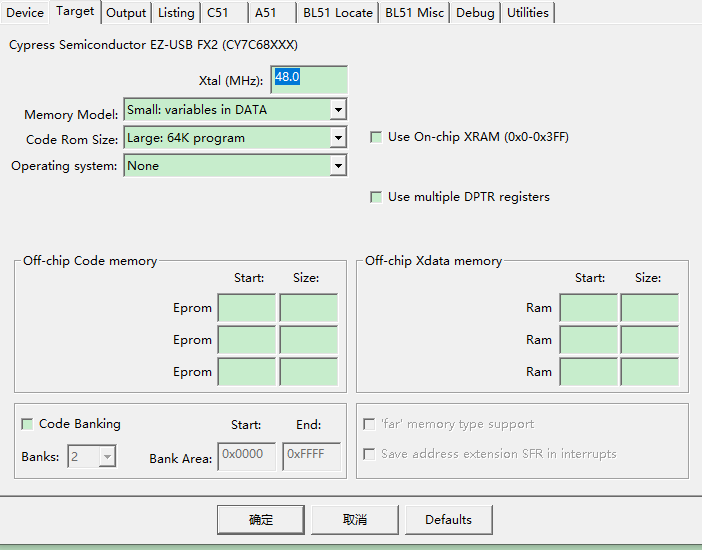Enable the Code Banking checkbox
Image resolution: width=702 pixels, height=550 pixels.
(x=27, y=424)
